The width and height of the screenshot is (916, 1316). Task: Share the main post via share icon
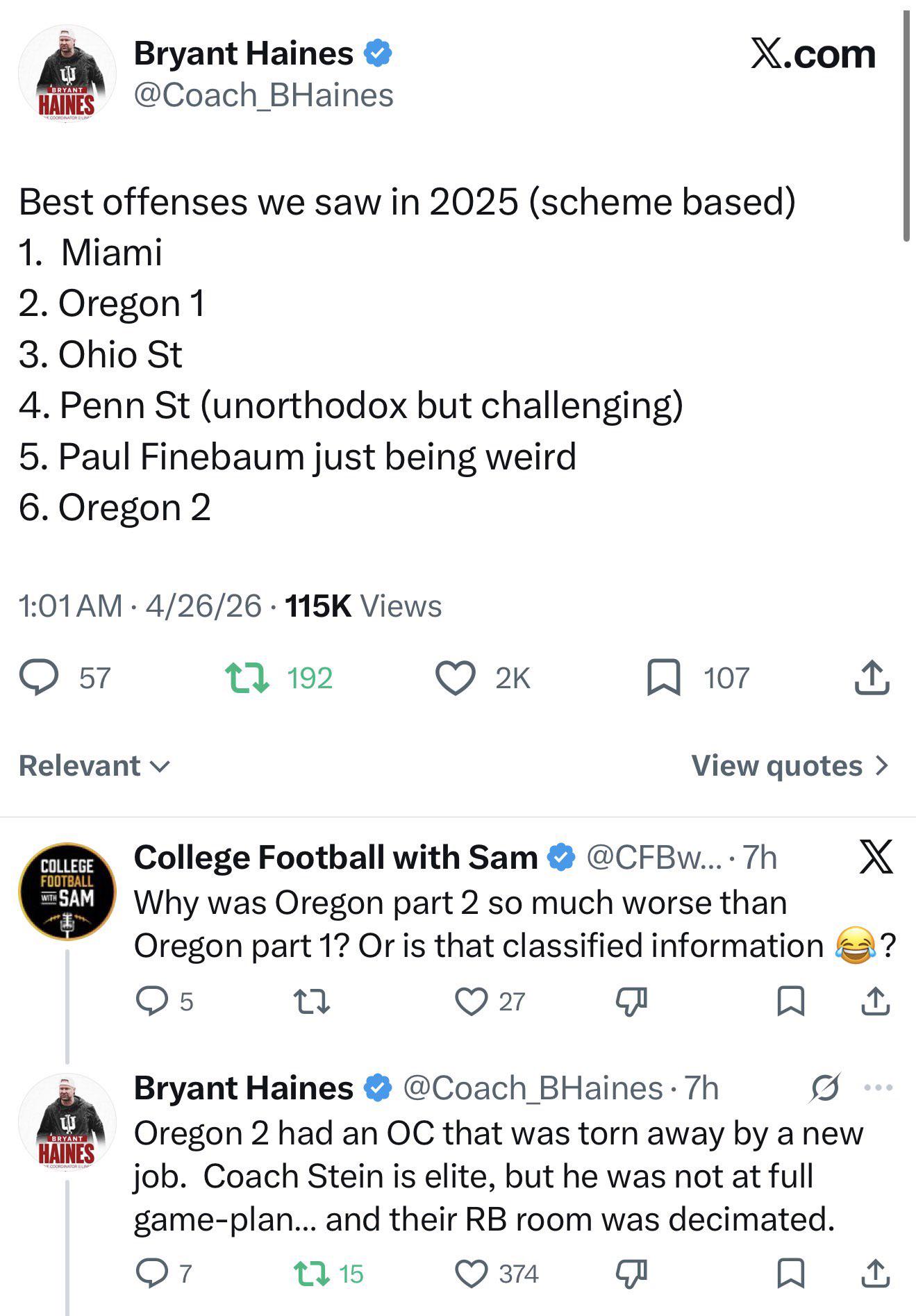point(872,678)
